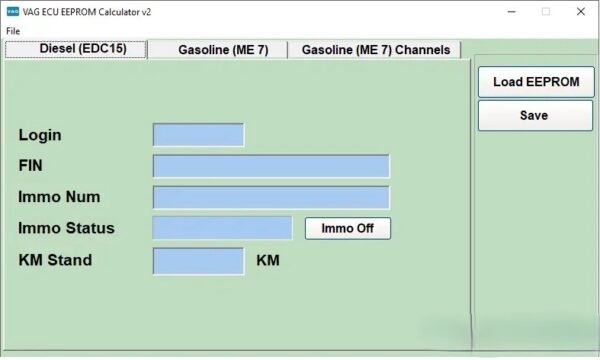The width and height of the screenshot is (600, 360).
Task: Click the "Immo Num" label
Action: [x=59, y=197]
